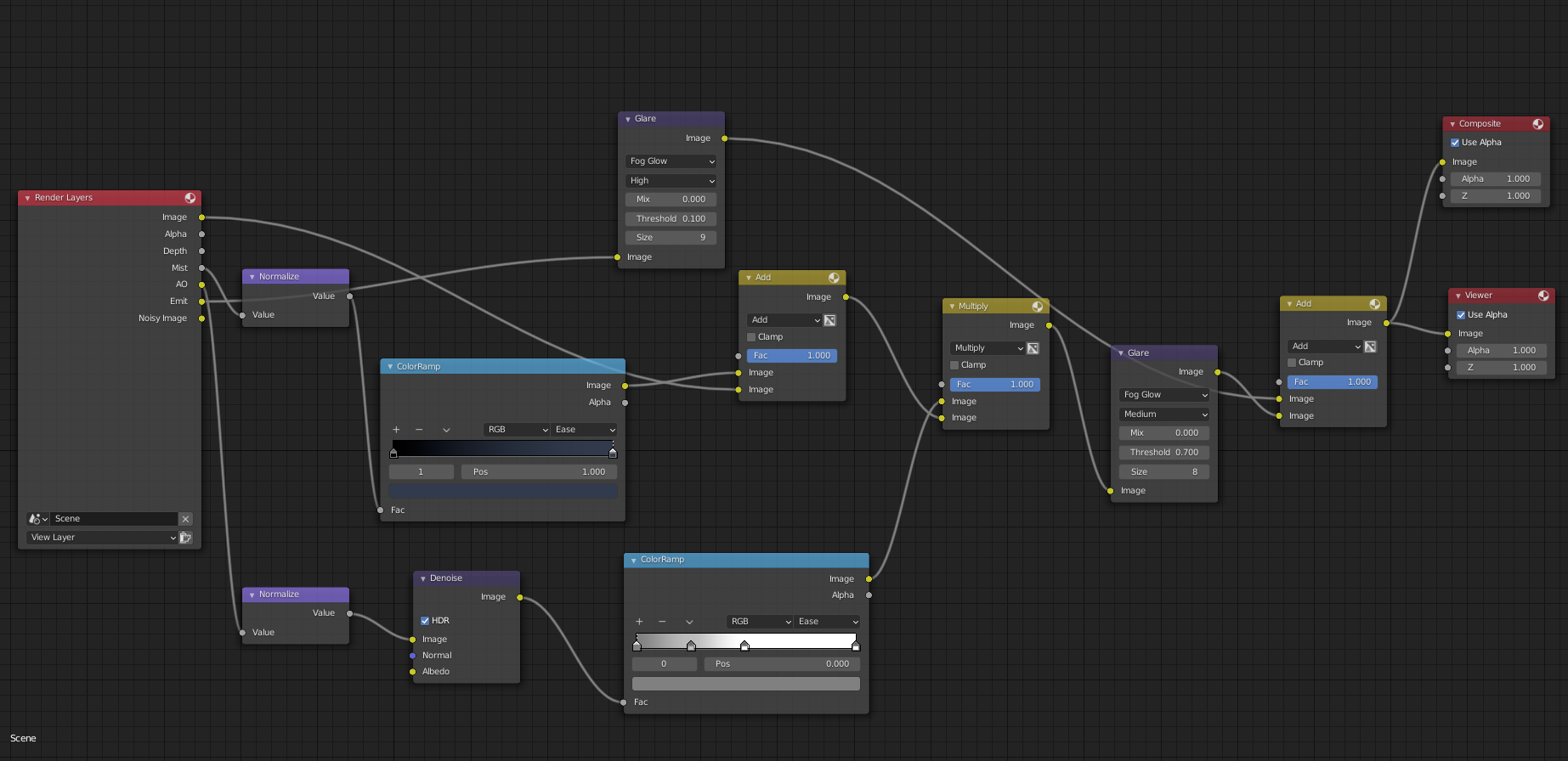Viewport: 1568px width, 761px height.
Task: Open the Fog Glow dropdown in top Glare node
Action: (671, 161)
